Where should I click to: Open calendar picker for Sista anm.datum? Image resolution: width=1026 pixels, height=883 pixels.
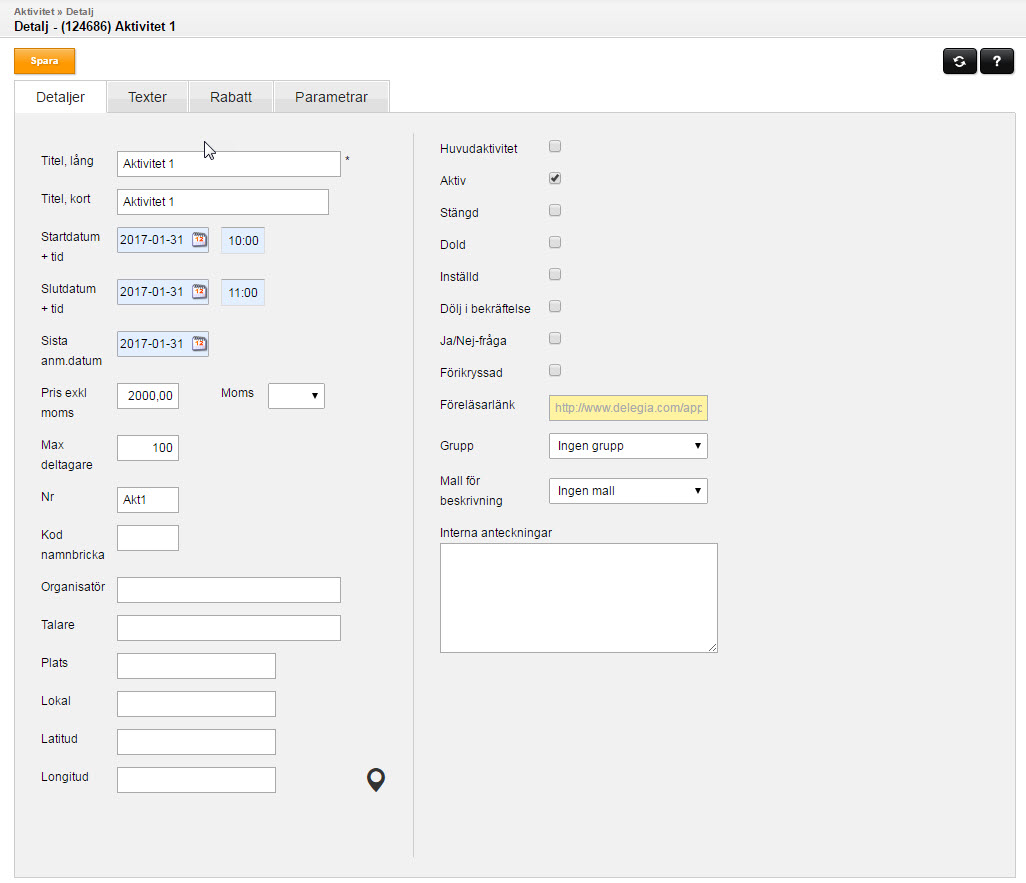[x=199, y=343]
